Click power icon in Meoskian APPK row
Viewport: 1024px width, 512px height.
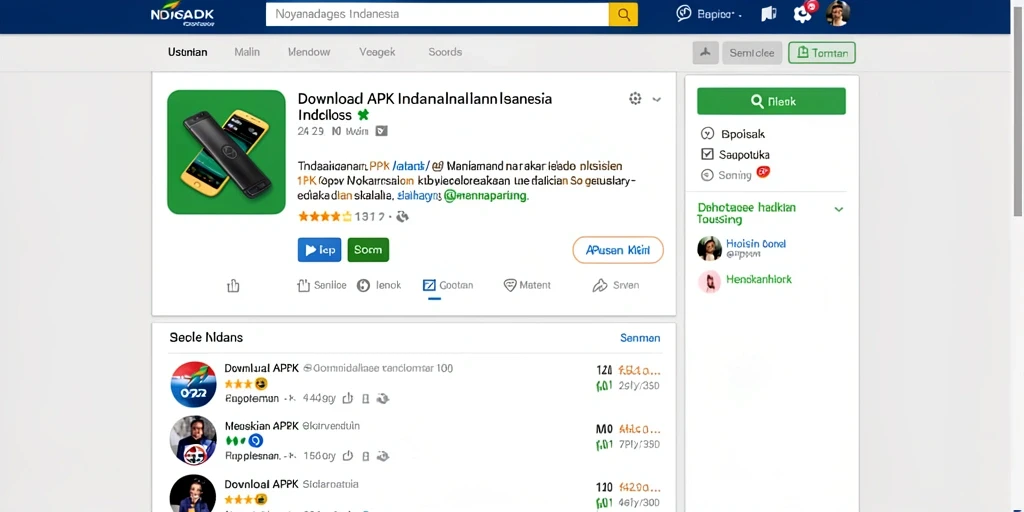[x=348, y=456]
